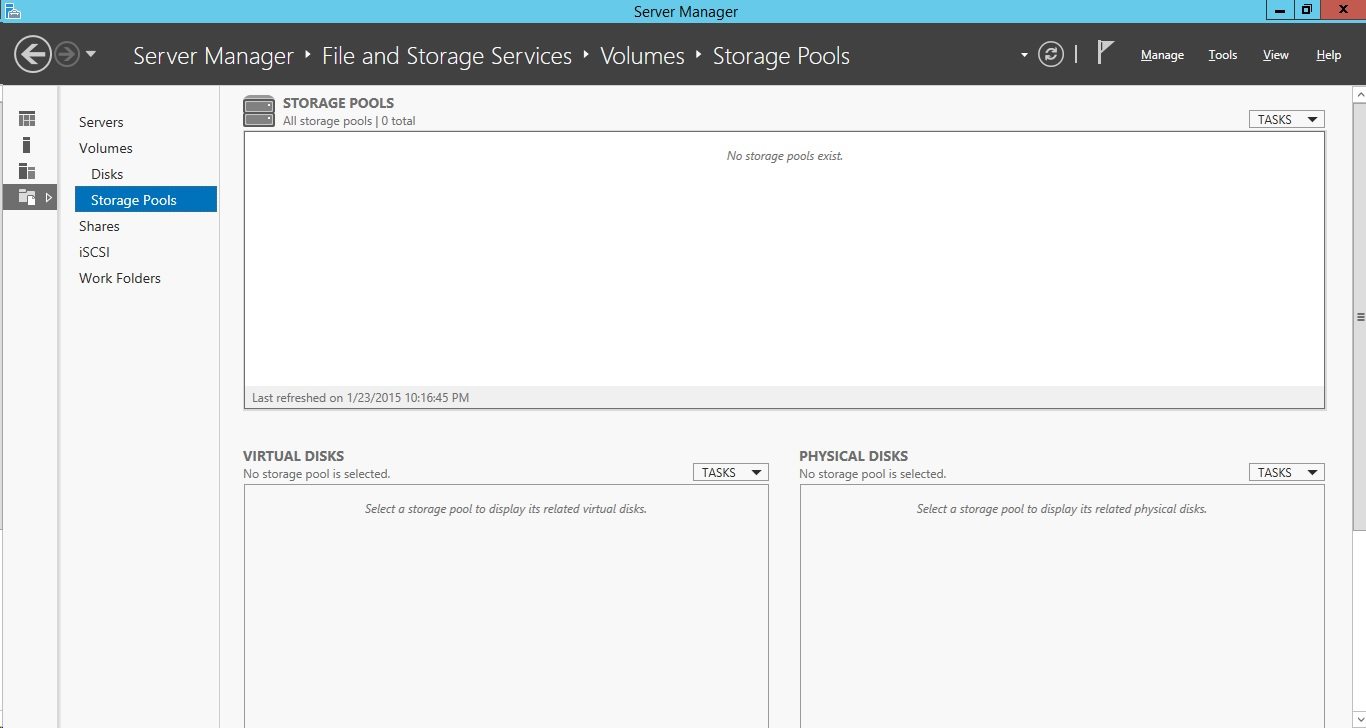This screenshot has width=1366, height=728.
Task: Open the Manage menu
Action: [x=1162, y=55]
